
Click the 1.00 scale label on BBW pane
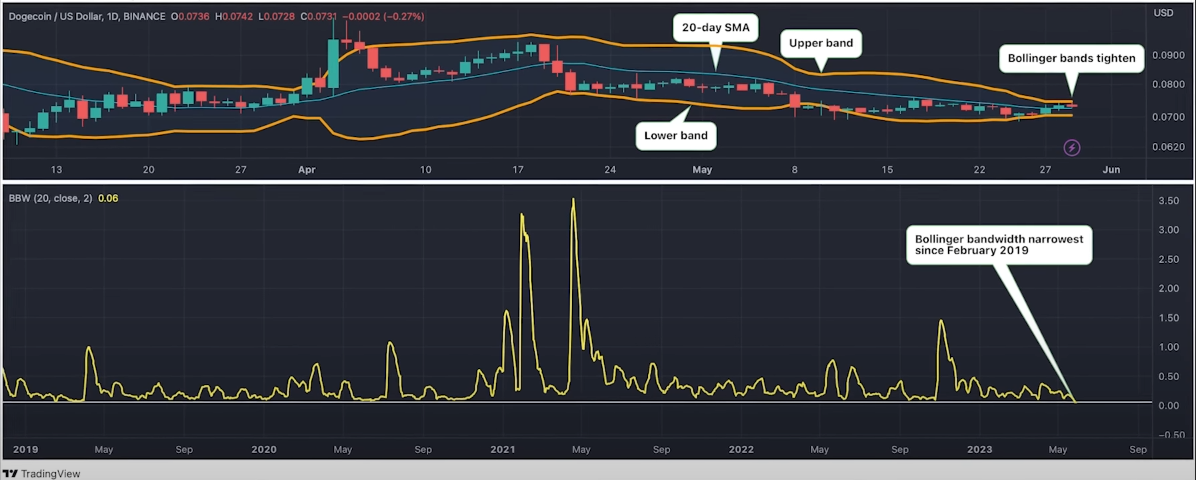pos(1169,347)
